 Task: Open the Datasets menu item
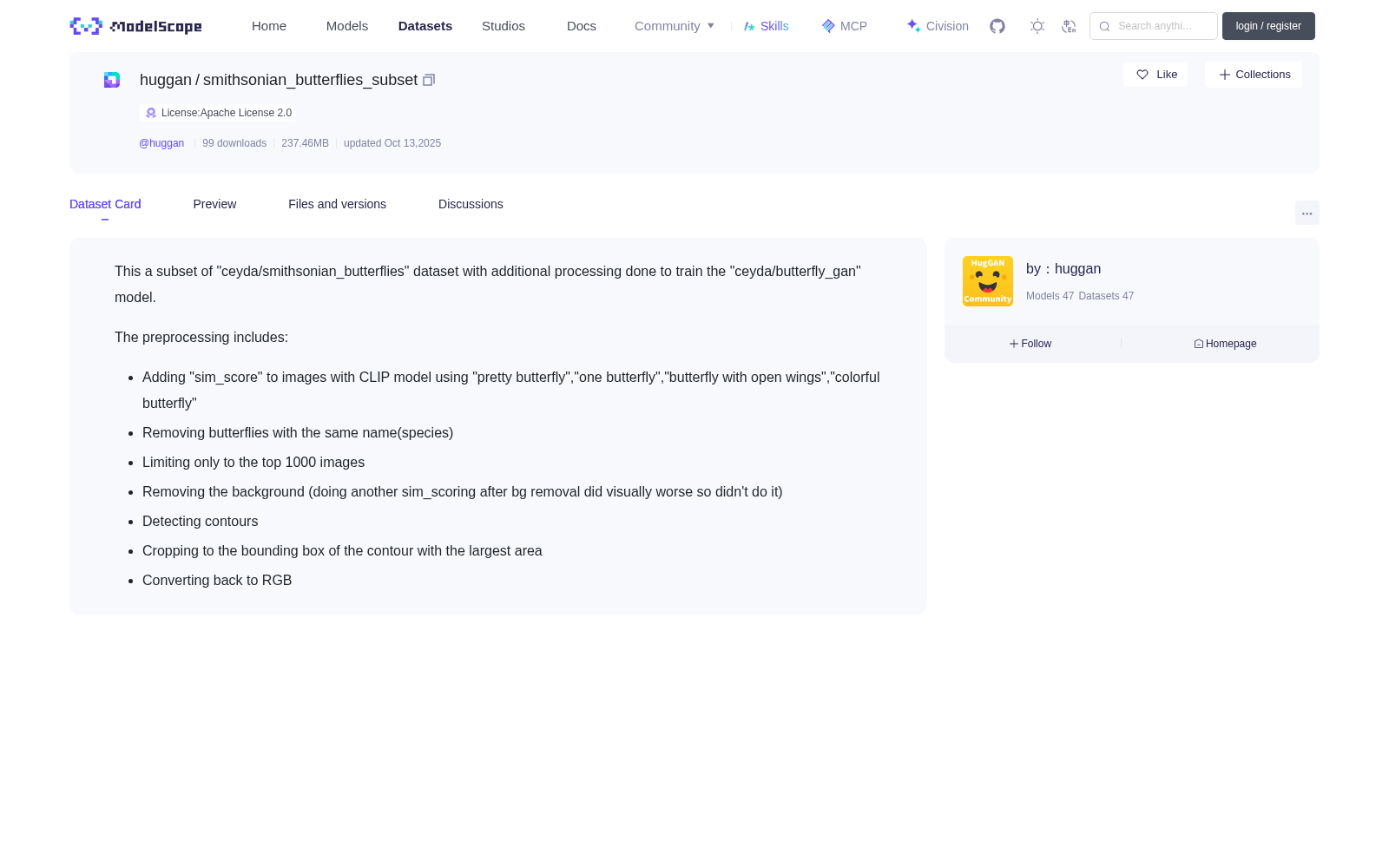point(425,26)
